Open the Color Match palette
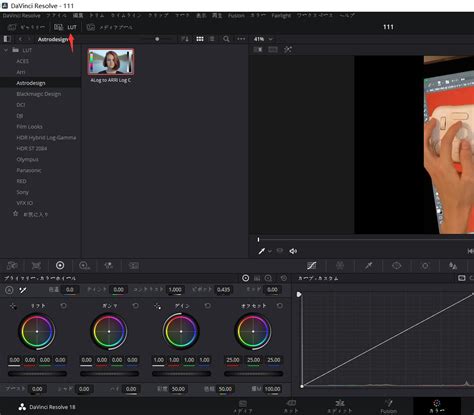The height and width of the screenshot is (415, 474). pos(36,265)
